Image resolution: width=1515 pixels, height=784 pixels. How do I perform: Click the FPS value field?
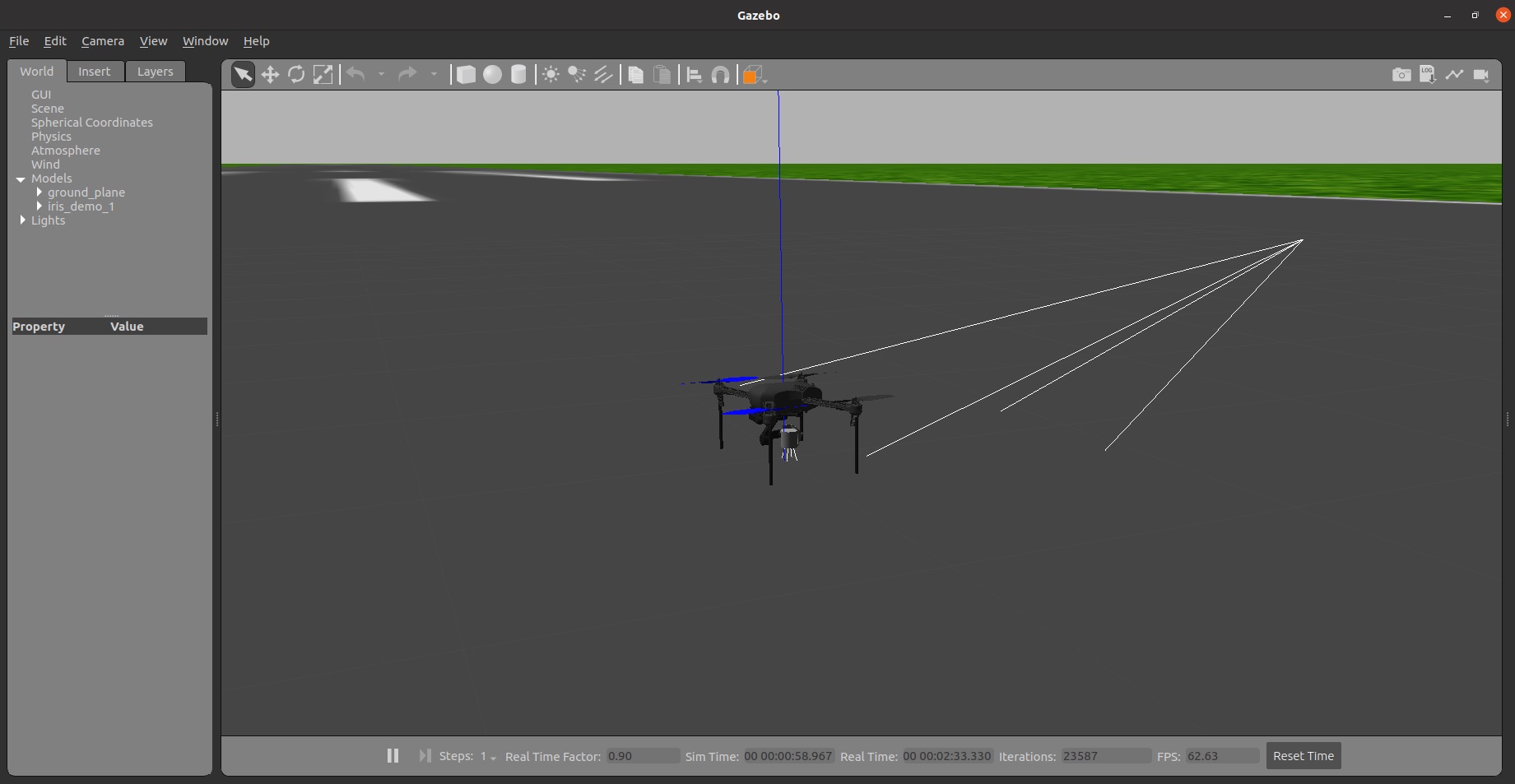coord(1222,756)
